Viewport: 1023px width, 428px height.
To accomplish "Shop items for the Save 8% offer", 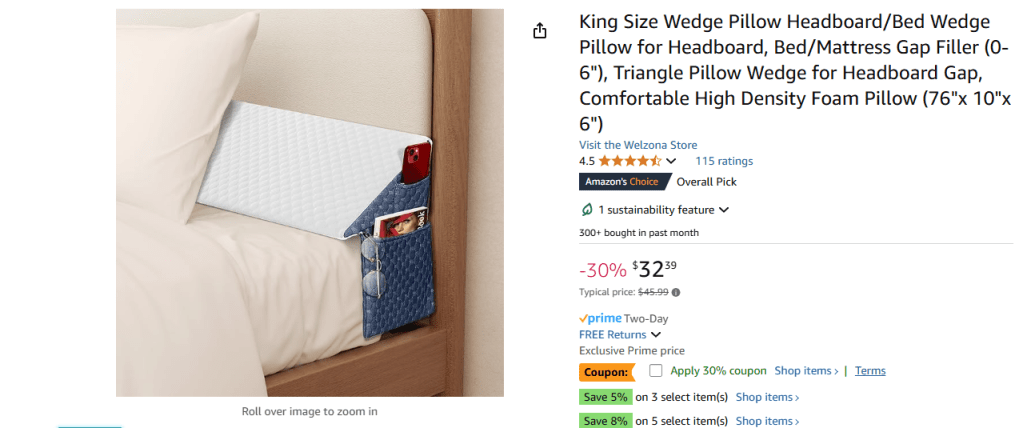I will coord(767,421).
